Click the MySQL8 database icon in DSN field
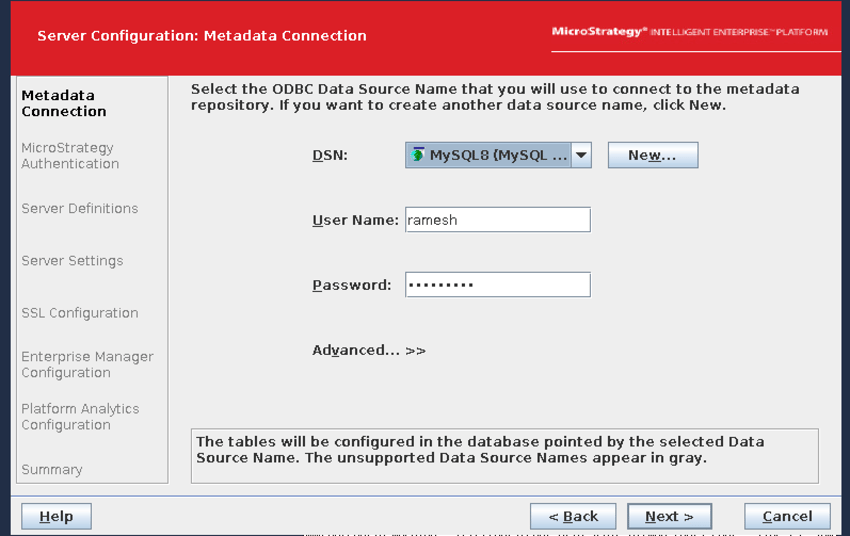850x536 pixels. tap(417, 155)
